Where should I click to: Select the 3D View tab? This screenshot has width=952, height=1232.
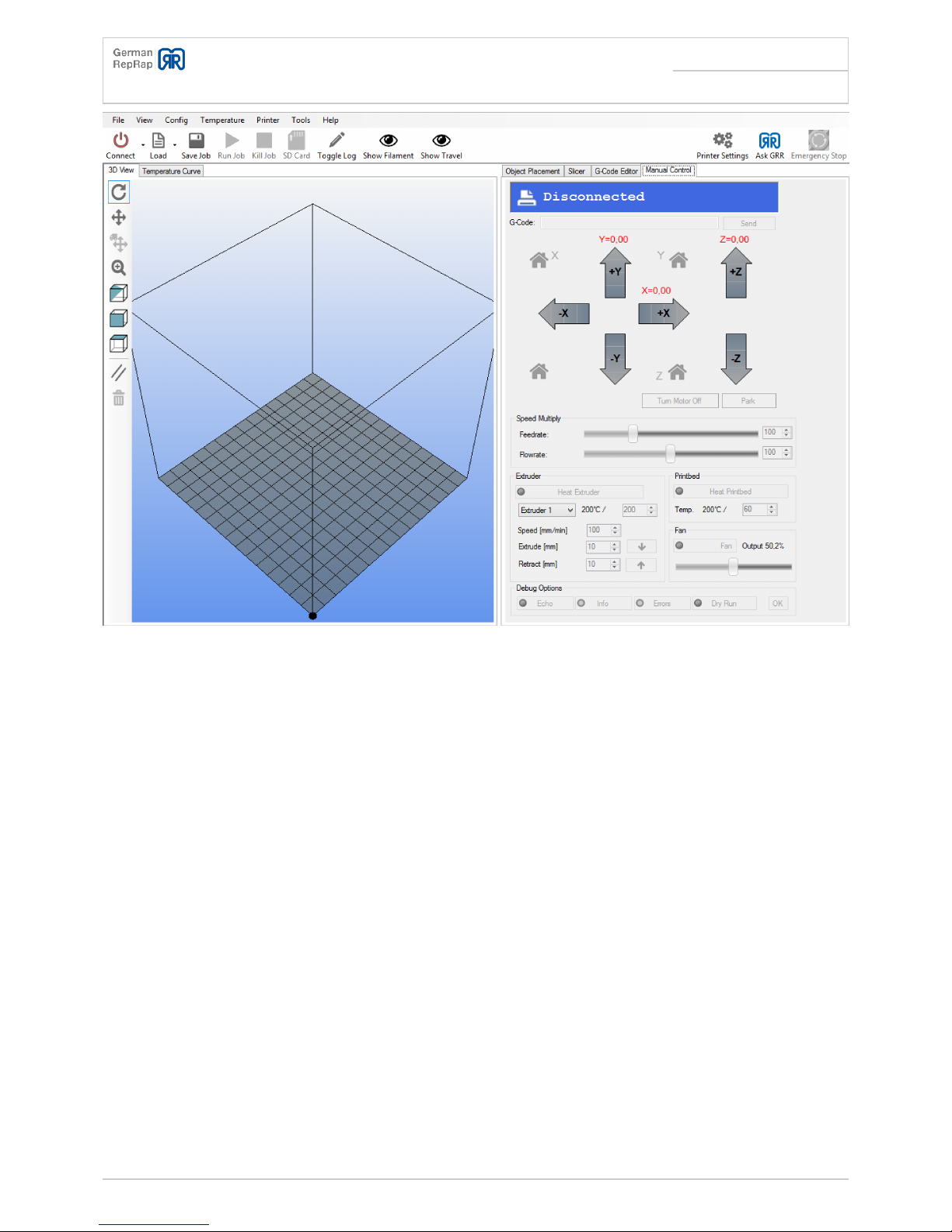click(x=121, y=170)
